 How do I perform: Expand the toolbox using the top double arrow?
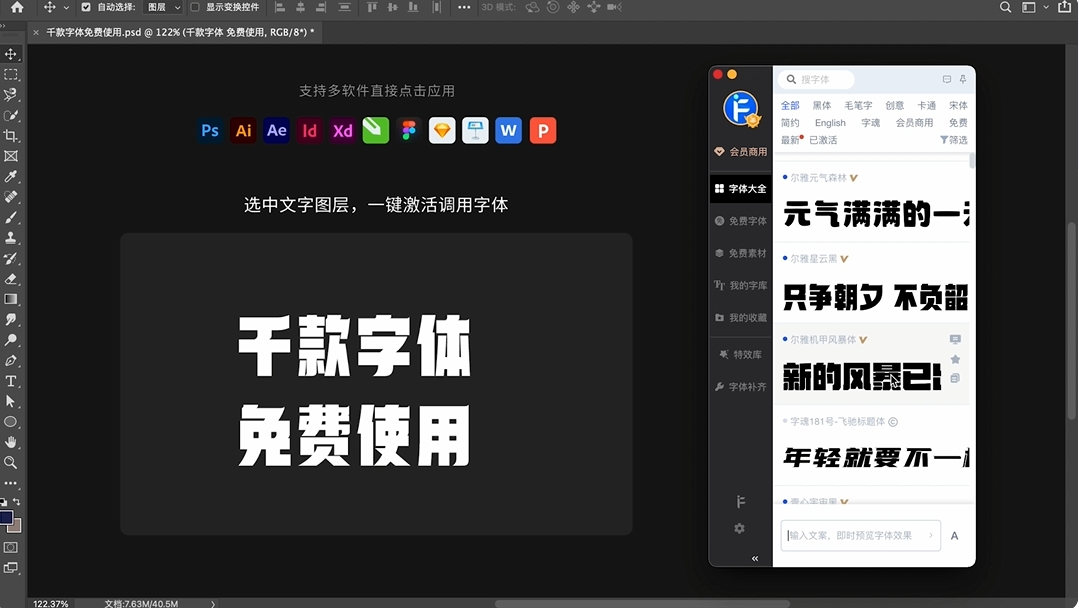[3, 26]
